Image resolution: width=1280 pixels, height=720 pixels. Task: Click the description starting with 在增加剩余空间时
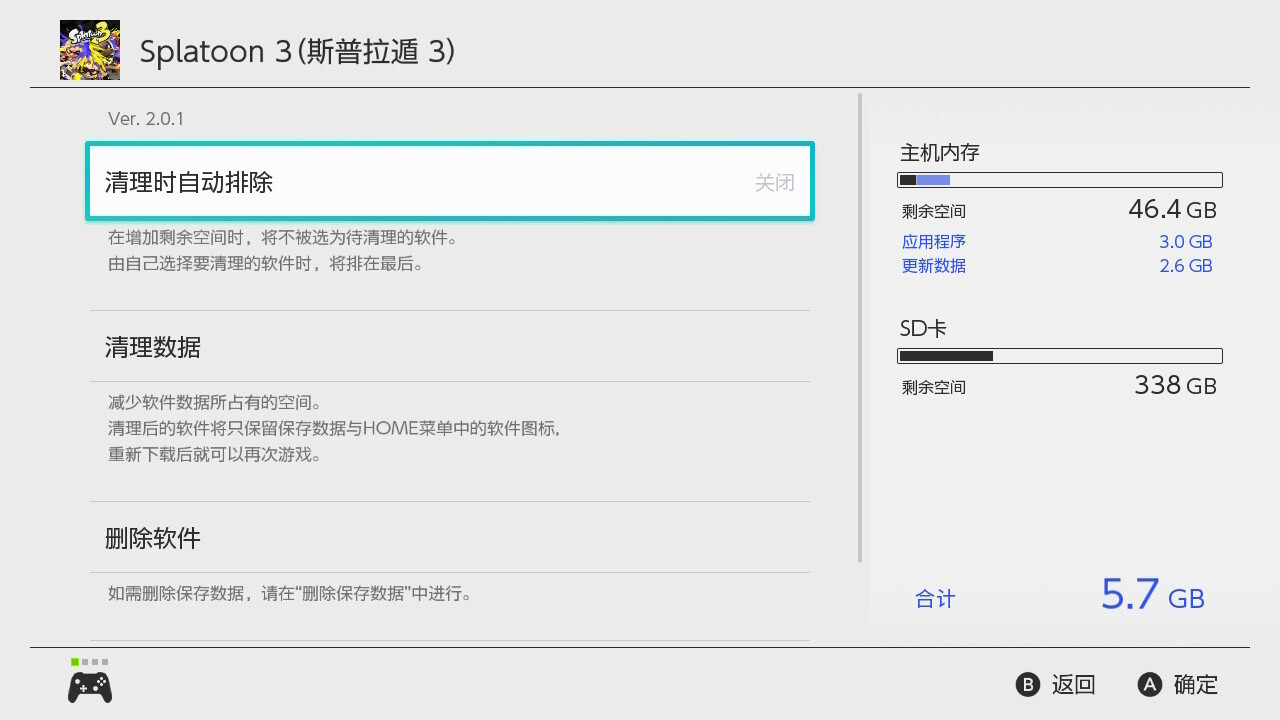[x=283, y=252]
